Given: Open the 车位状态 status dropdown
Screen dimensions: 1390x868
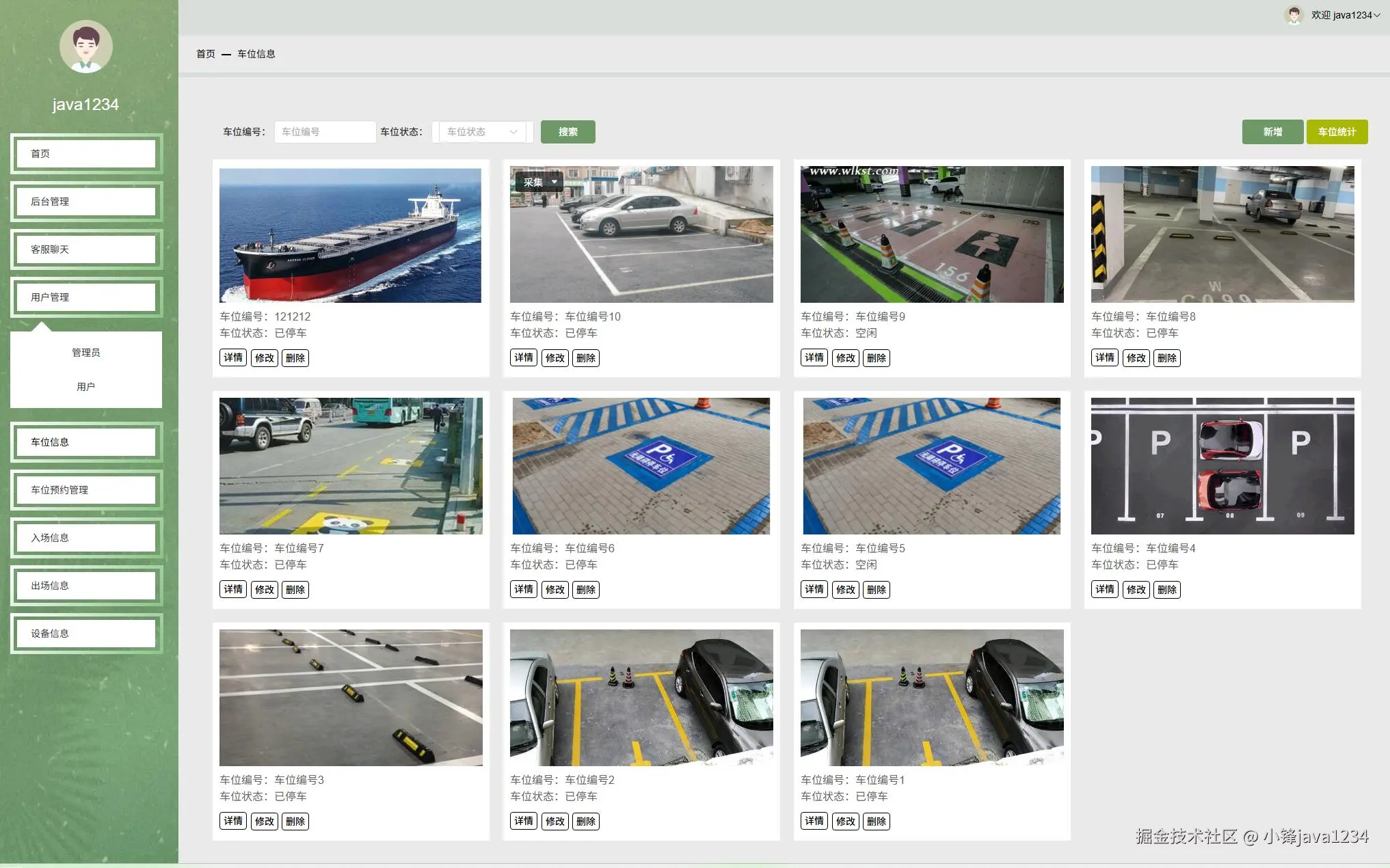Looking at the screenshot, I should tap(482, 132).
